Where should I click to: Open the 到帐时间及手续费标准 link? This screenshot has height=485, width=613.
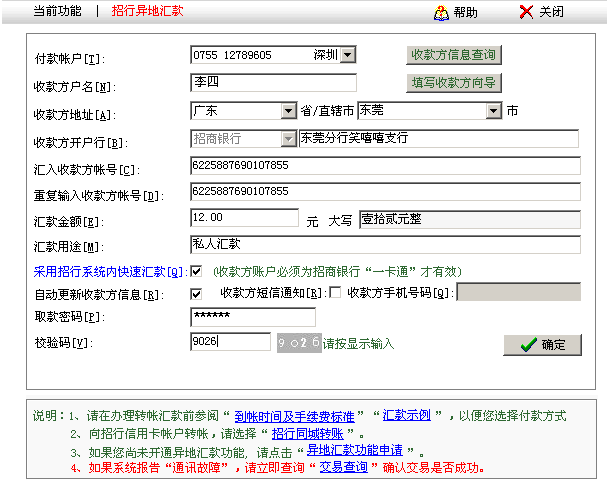coord(301,415)
